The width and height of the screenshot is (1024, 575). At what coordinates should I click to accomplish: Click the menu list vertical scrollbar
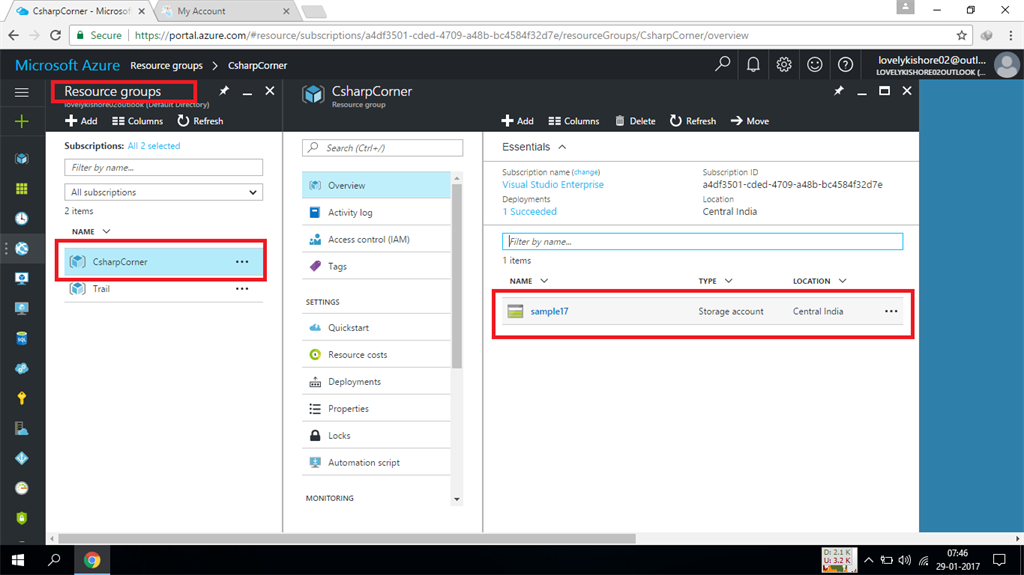(x=456, y=276)
